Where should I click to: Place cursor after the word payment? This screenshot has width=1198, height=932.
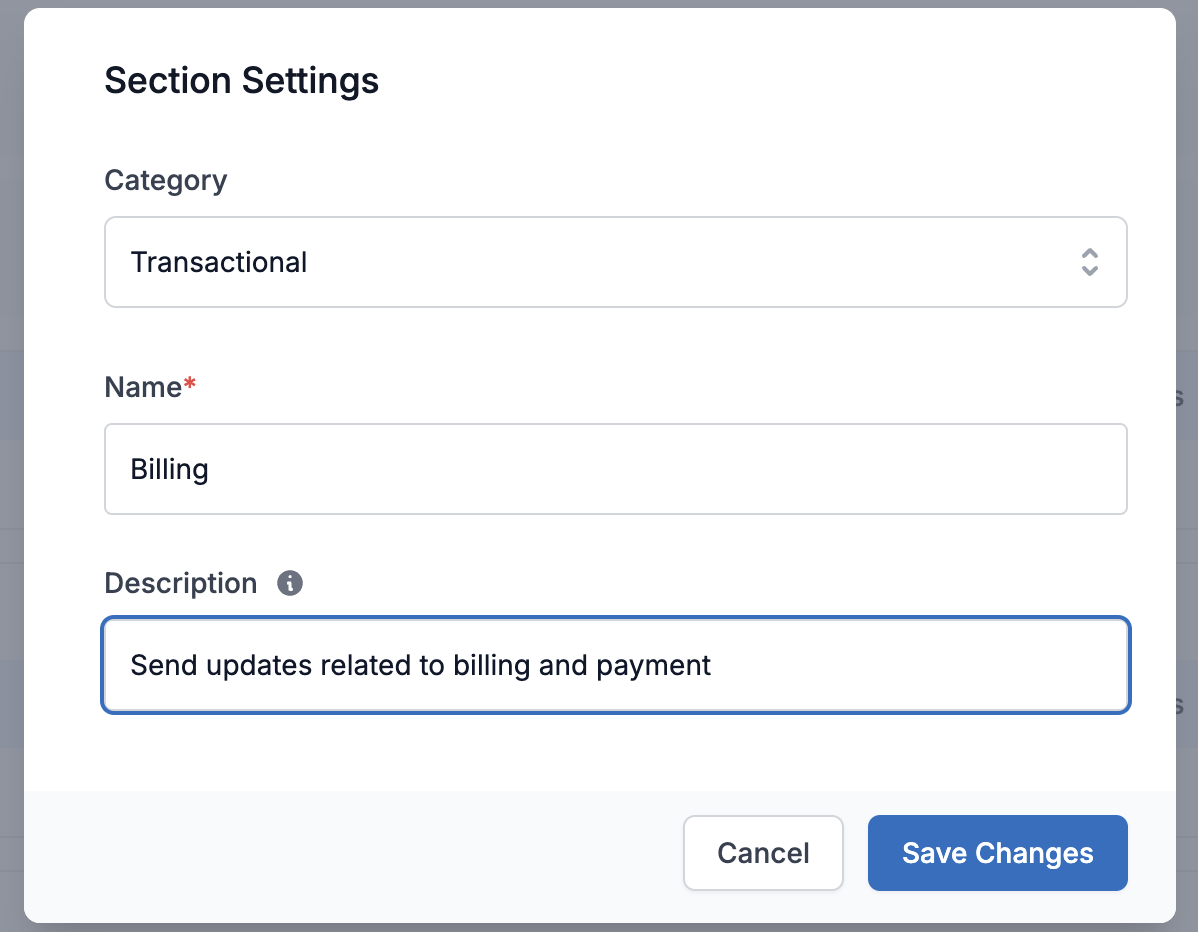[x=712, y=665]
